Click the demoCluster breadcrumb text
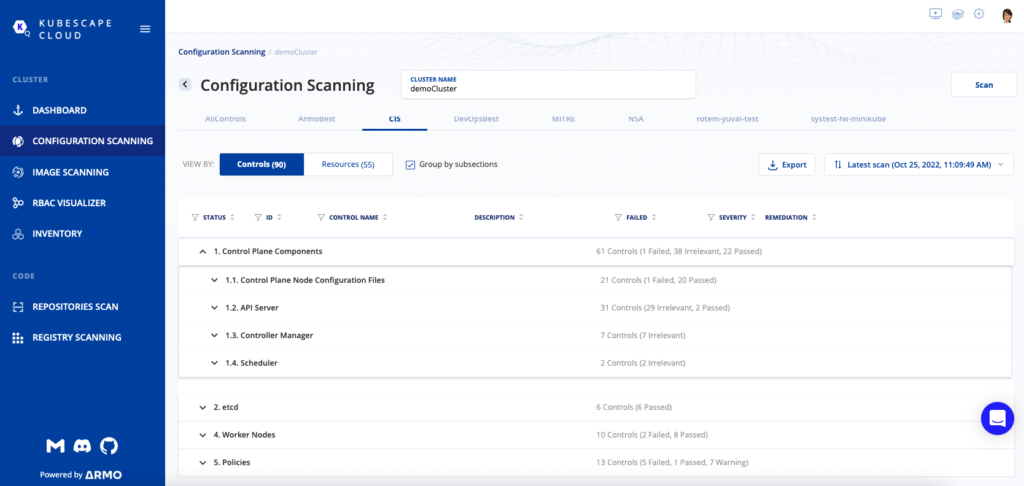Screen dimensions: 1024x486 [x=296, y=52]
